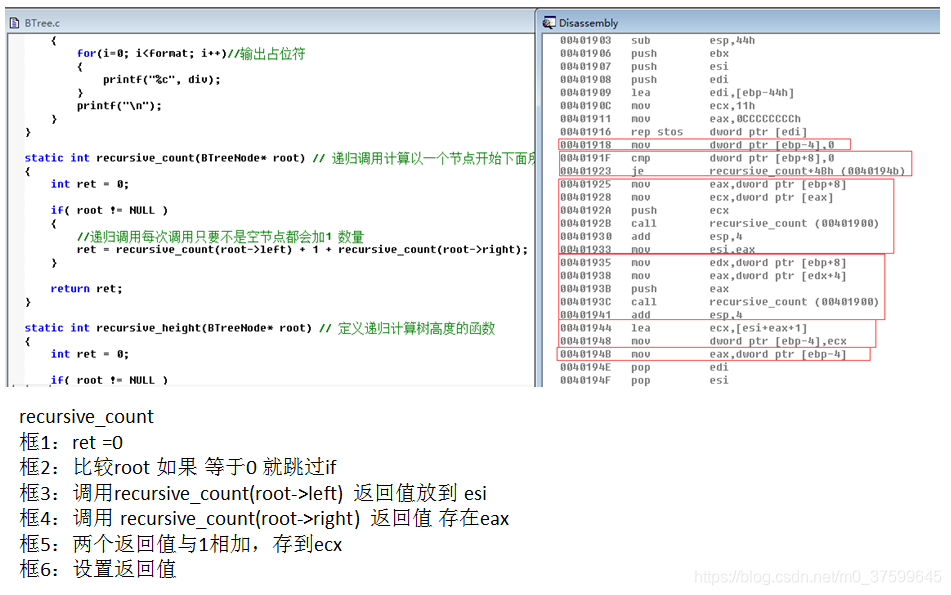Click the ret = recursive_count(root->left) statement

coord(303,249)
